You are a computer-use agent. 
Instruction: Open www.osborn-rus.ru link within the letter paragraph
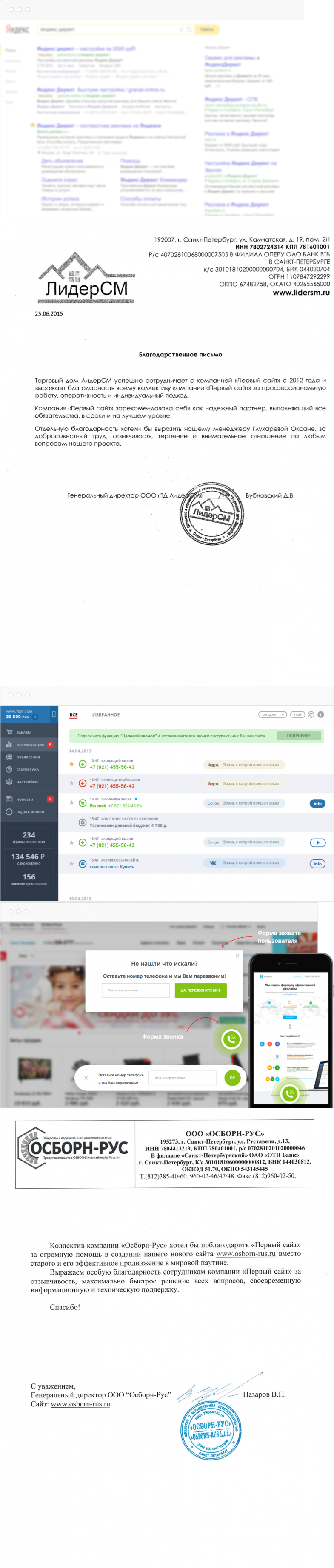point(246,1253)
